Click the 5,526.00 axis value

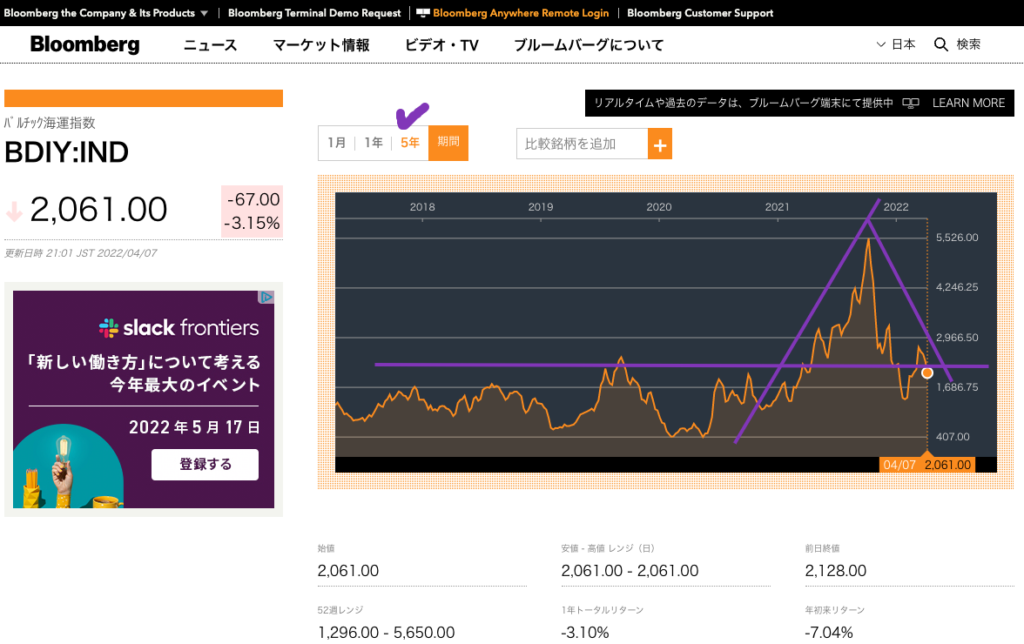click(x=957, y=238)
